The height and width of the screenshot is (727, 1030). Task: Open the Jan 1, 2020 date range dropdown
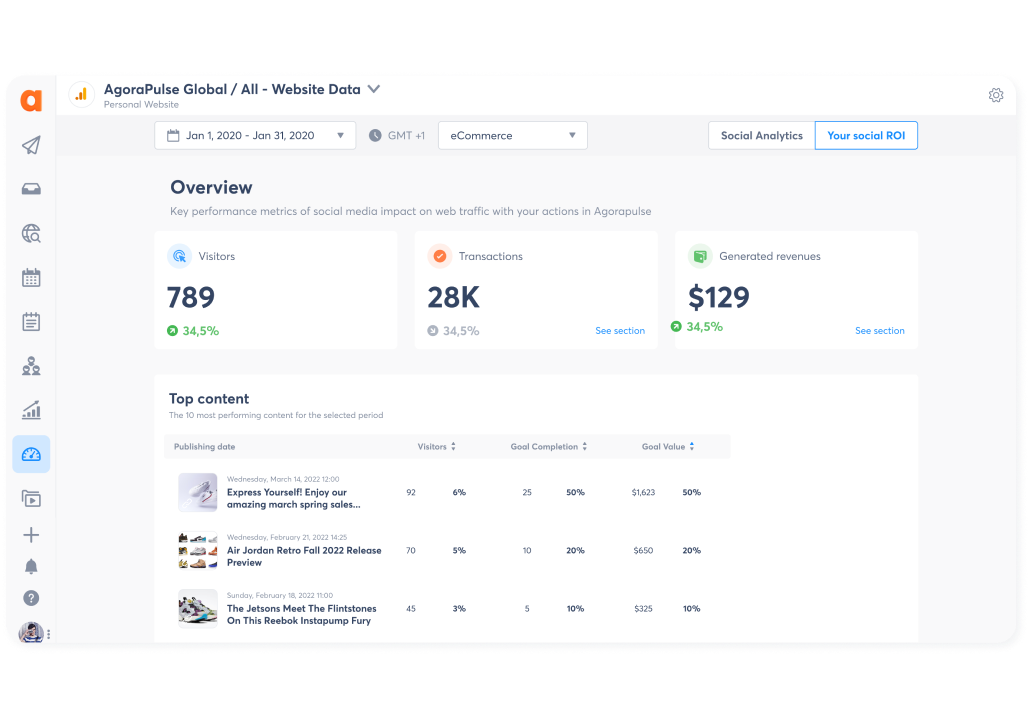(255, 136)
